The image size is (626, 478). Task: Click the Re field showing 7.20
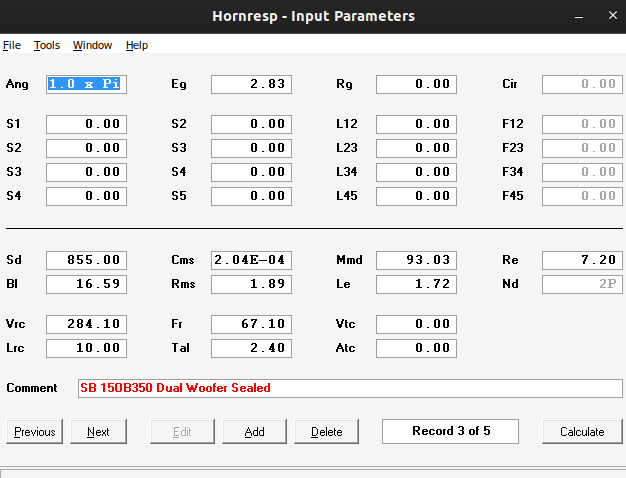tap(582, 260)
